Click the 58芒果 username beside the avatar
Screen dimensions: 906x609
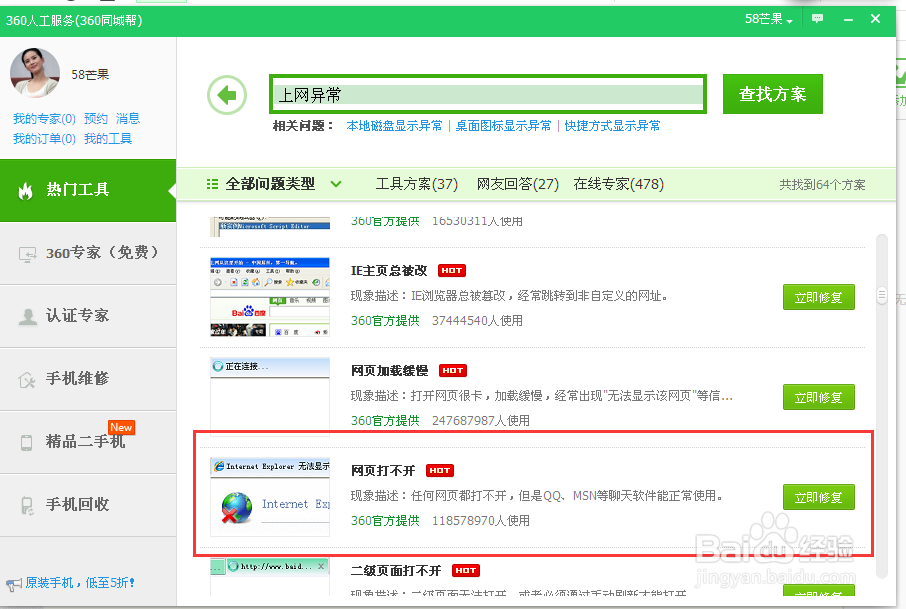click(90, 75)
